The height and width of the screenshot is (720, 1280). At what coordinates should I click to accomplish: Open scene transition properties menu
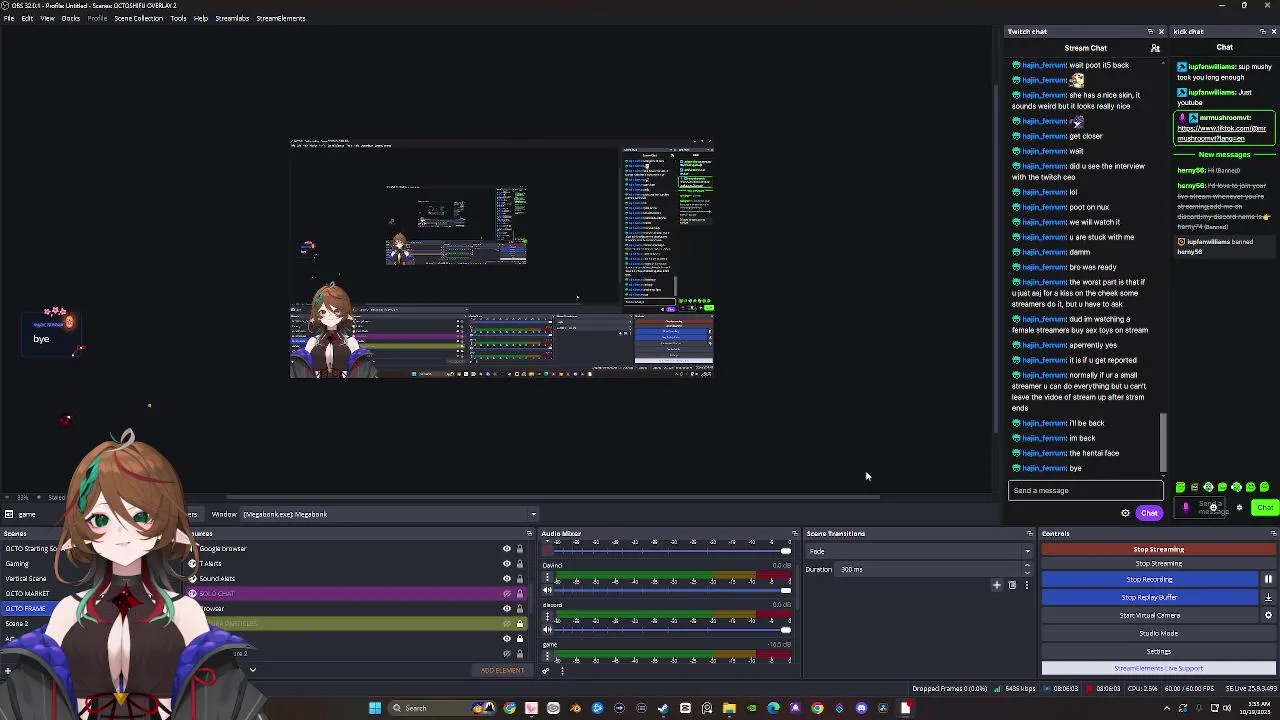pyautogui.click(x=1026, y=585)
